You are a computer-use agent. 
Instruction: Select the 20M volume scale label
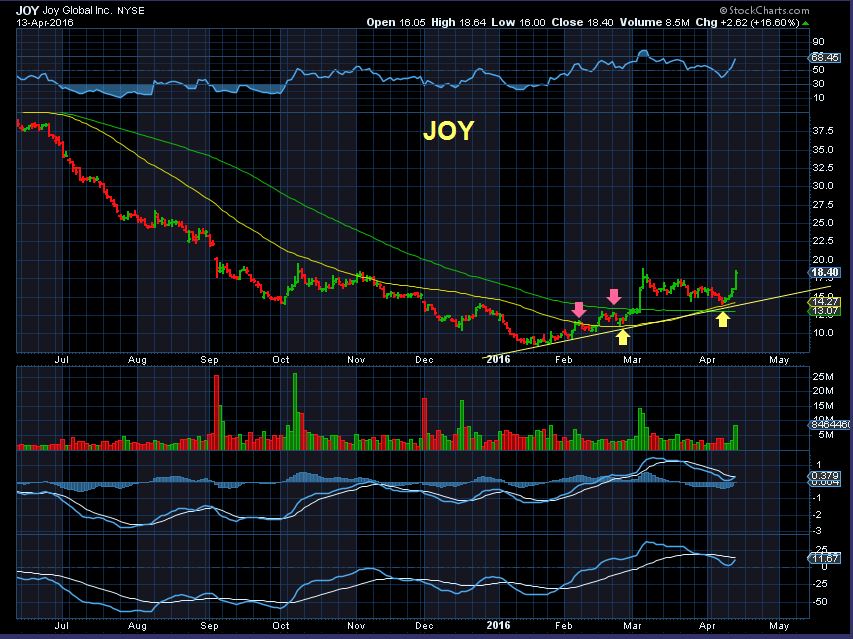pos(823,390)
